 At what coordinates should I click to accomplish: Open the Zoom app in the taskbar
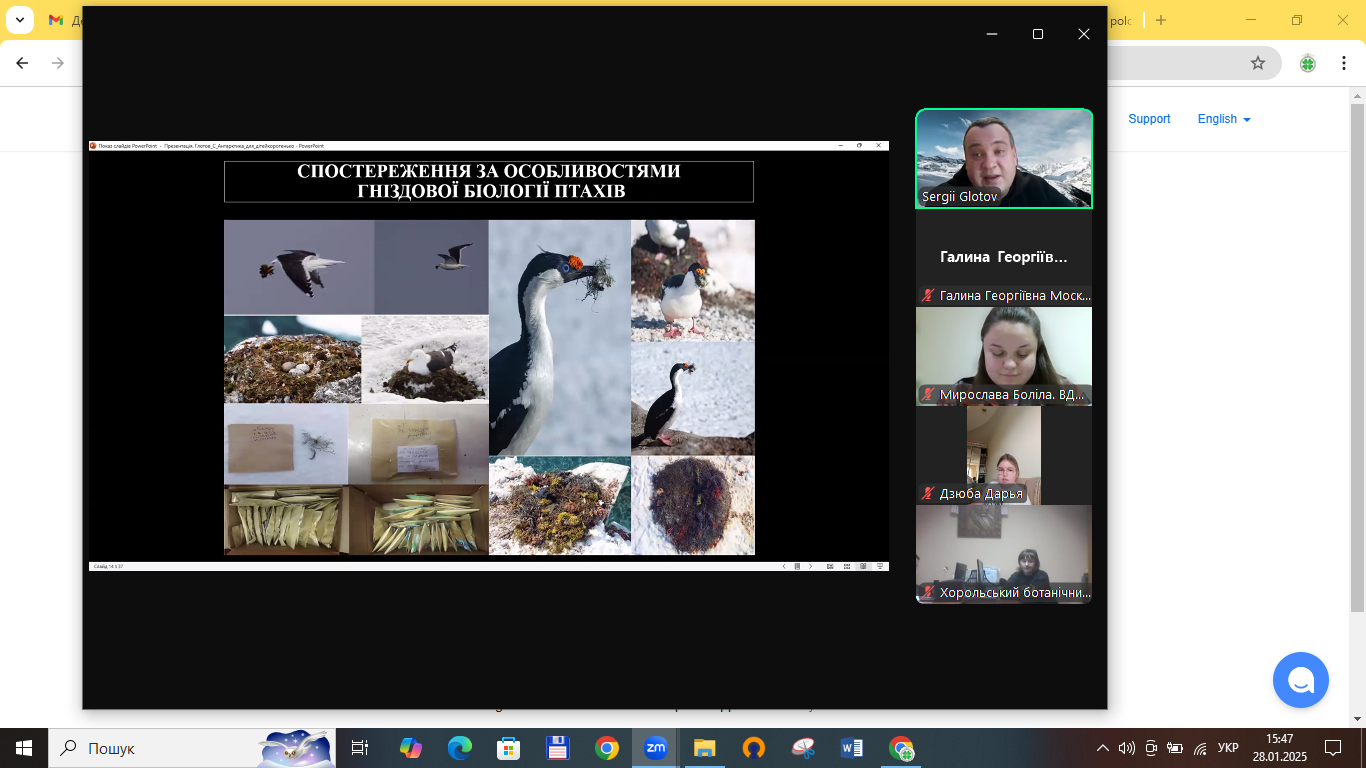click(x=655, y=748)
